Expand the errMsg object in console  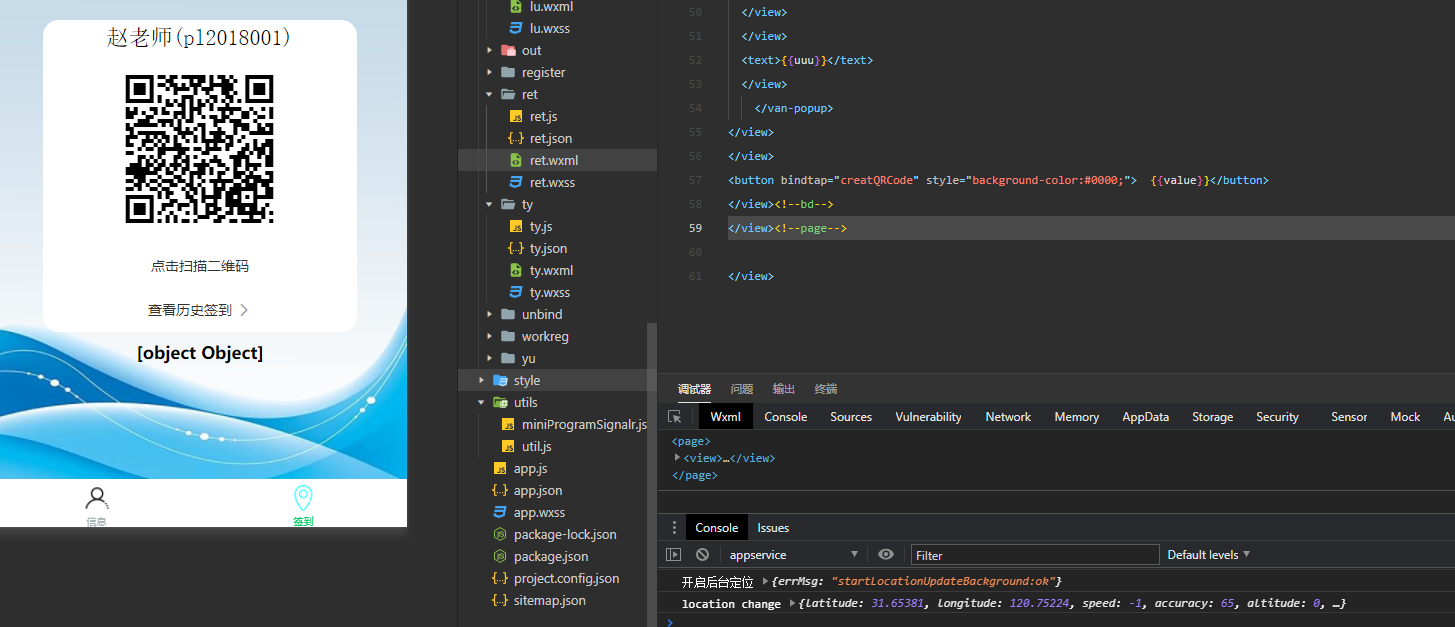click(x=766, y=581)
